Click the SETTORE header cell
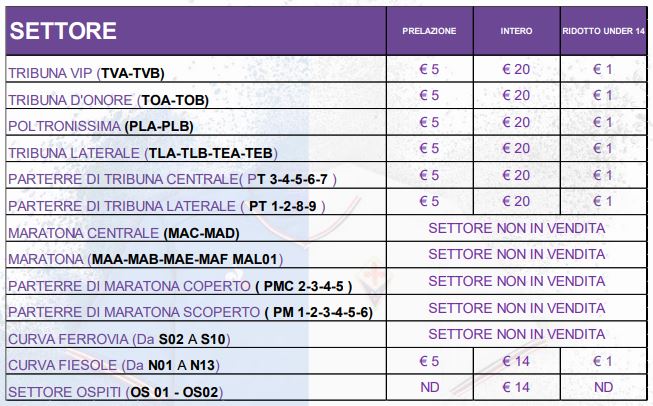The width and height of the screenshot is (653, 406). (x=63, y=32)
